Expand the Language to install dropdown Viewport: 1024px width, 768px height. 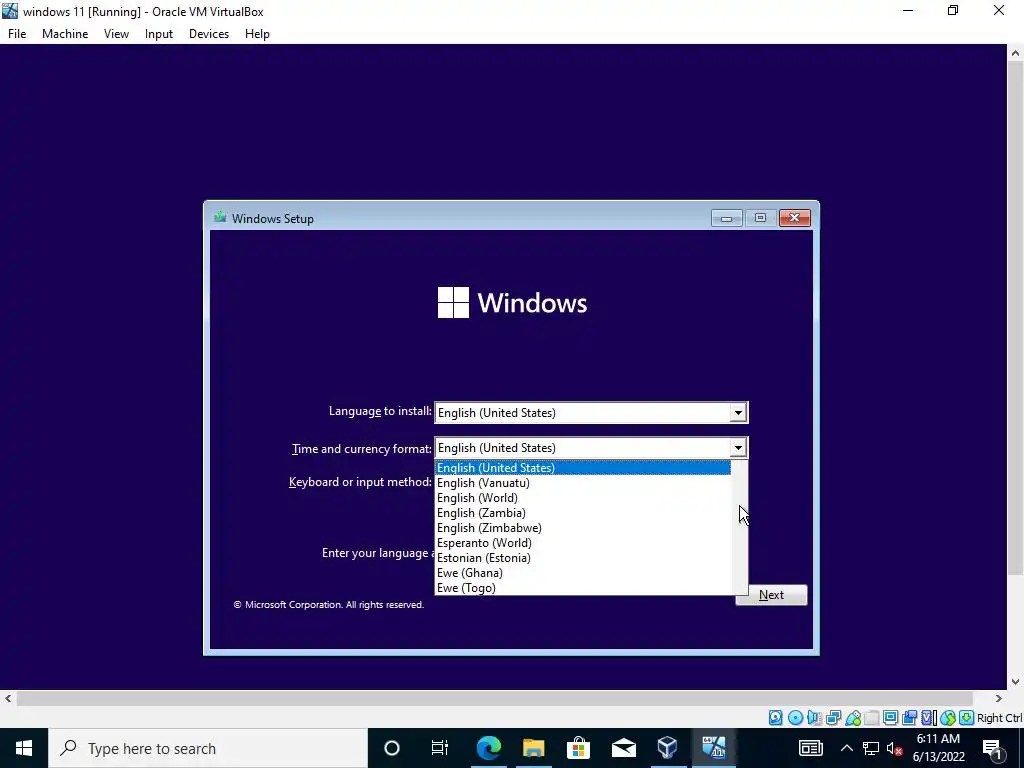tap(738, 413)
